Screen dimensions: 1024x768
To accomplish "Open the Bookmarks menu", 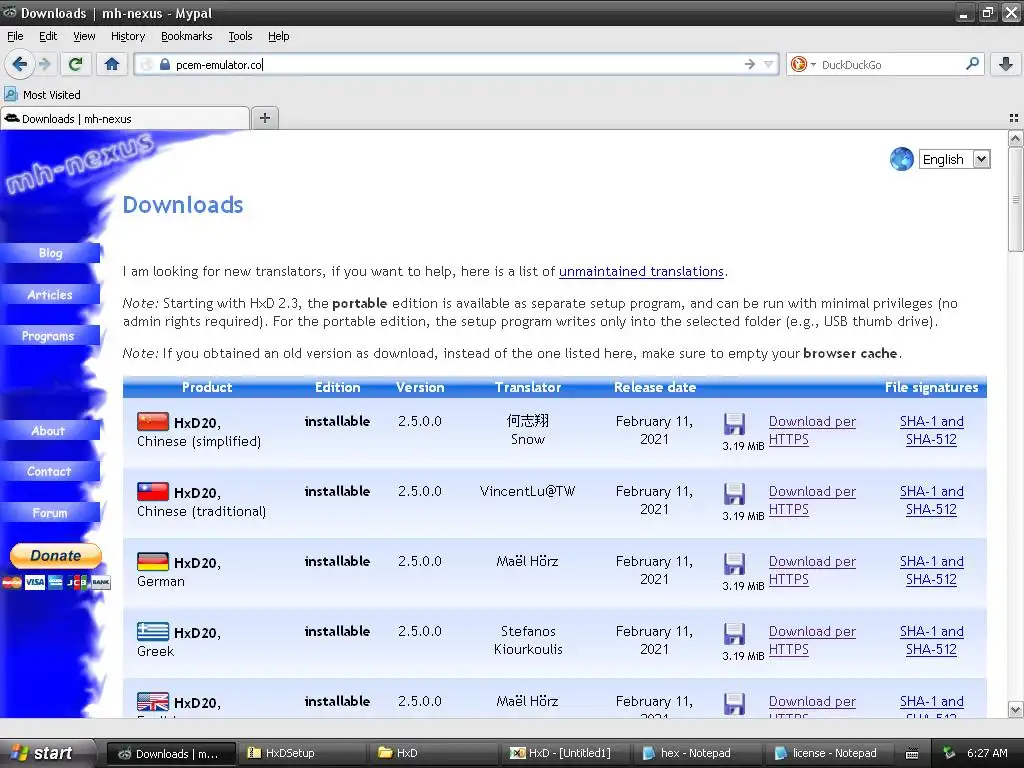I will pyautogui.click(x=186, y=36).
